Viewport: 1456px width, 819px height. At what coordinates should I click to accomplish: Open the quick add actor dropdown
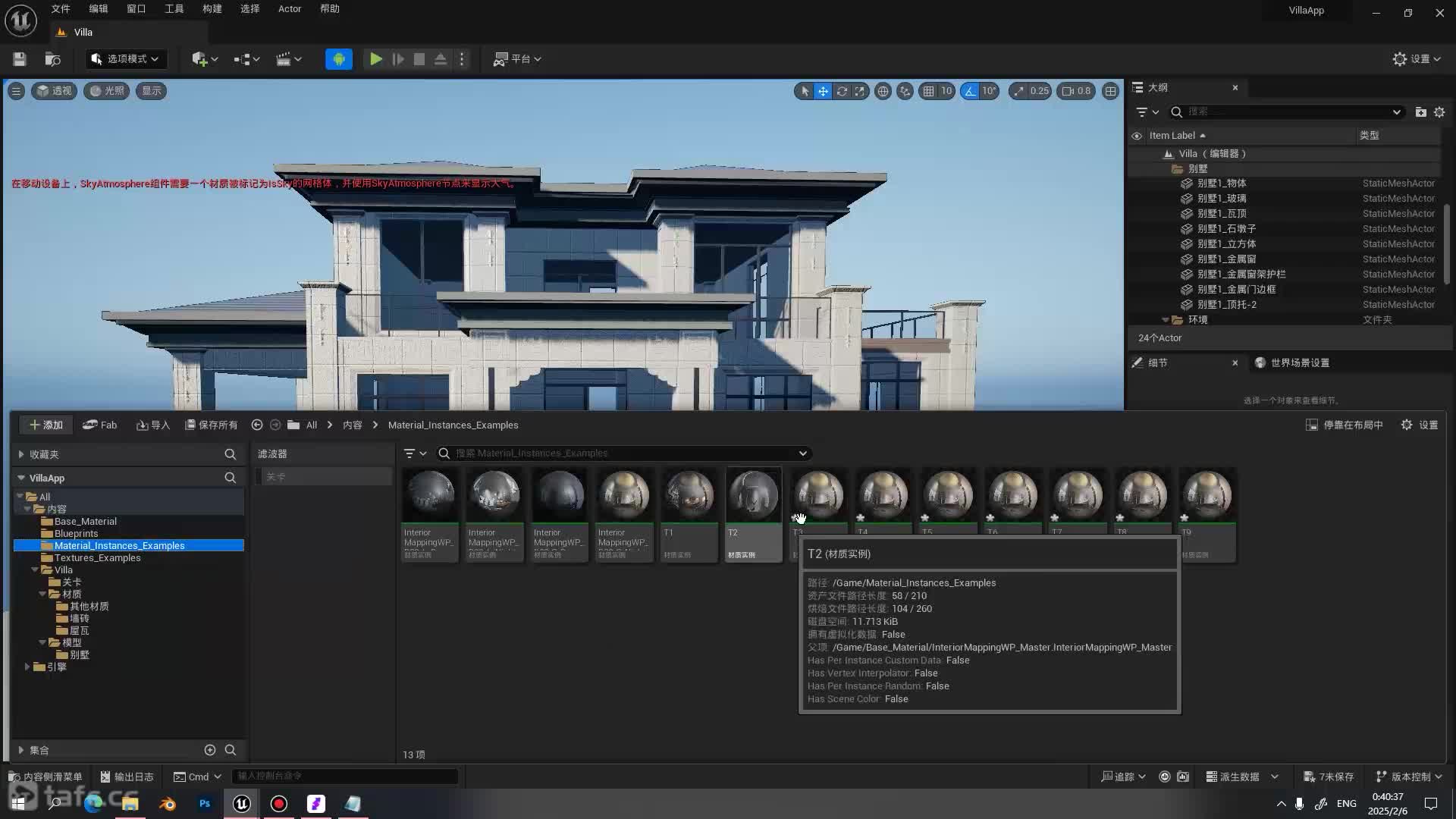click(x=205, y=59)
